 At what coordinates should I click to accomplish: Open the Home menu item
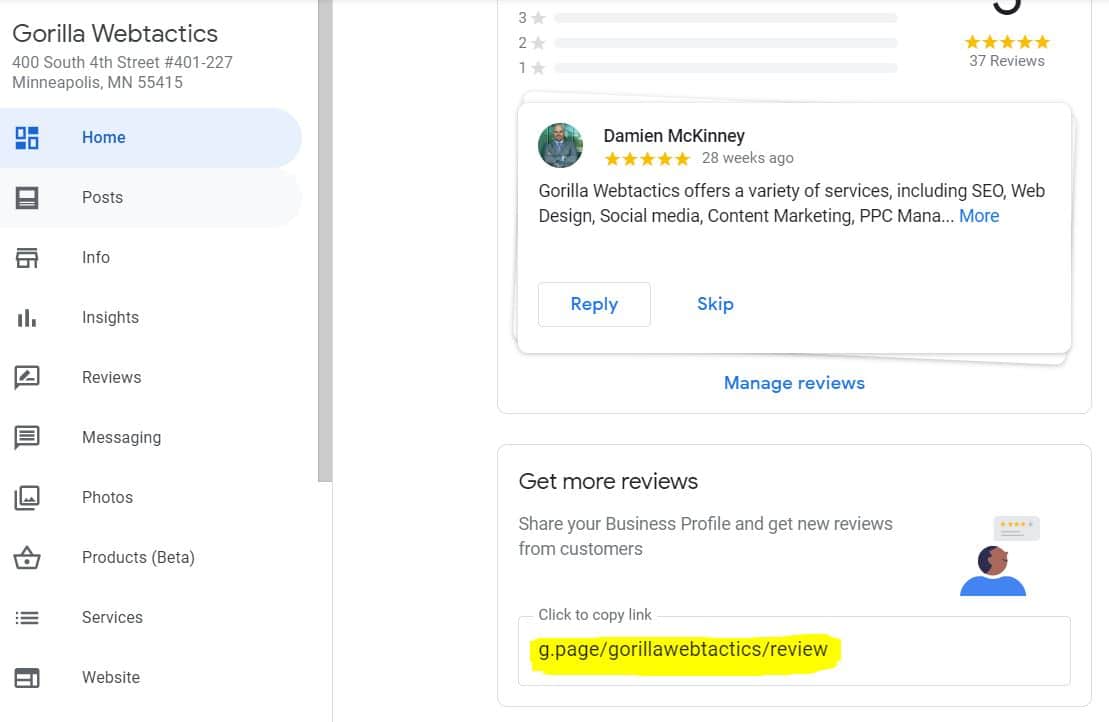tap(151, 138)
